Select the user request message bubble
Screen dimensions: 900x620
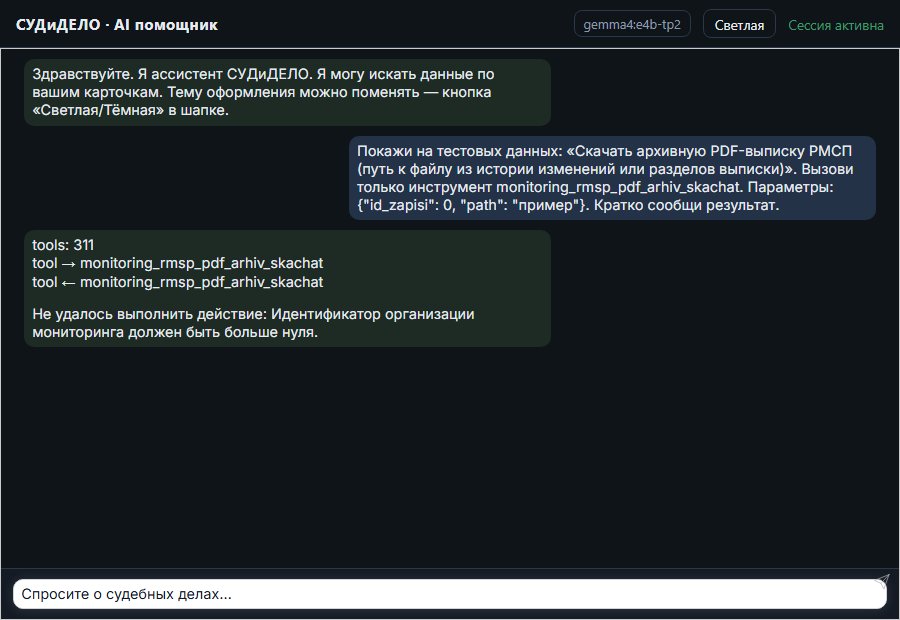612,178
